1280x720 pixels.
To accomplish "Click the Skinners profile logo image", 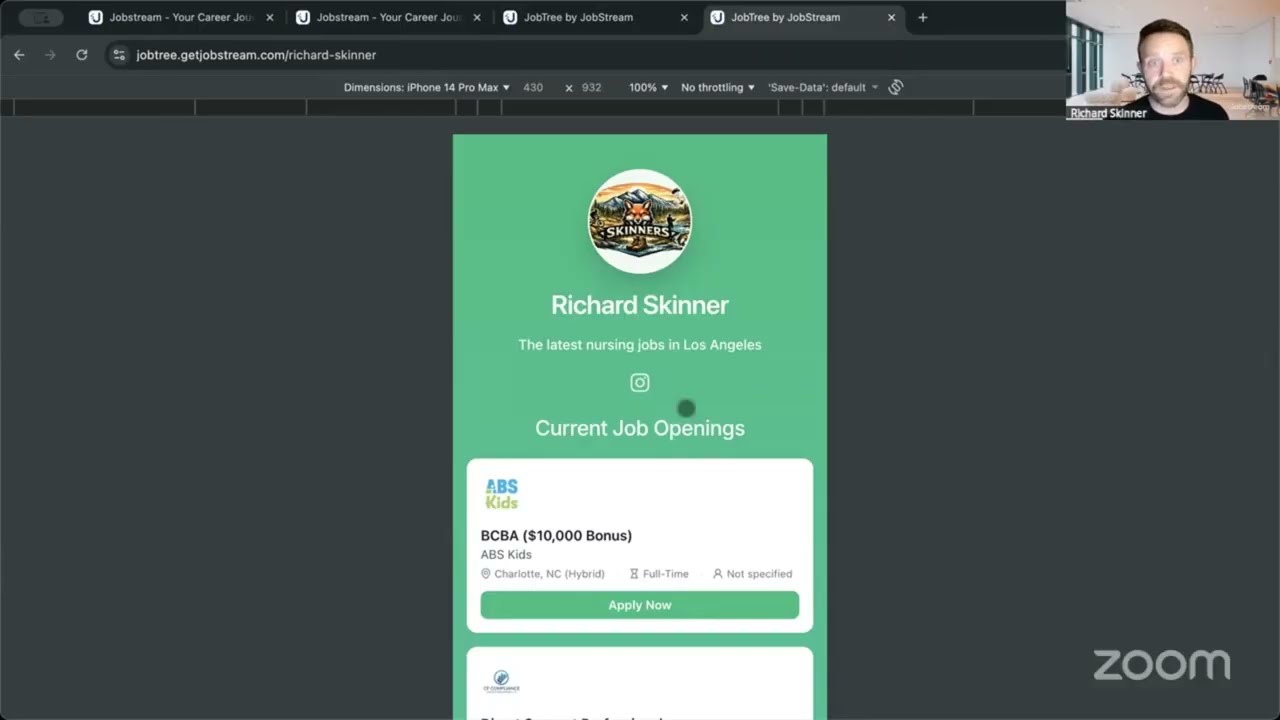I will 640,221.
